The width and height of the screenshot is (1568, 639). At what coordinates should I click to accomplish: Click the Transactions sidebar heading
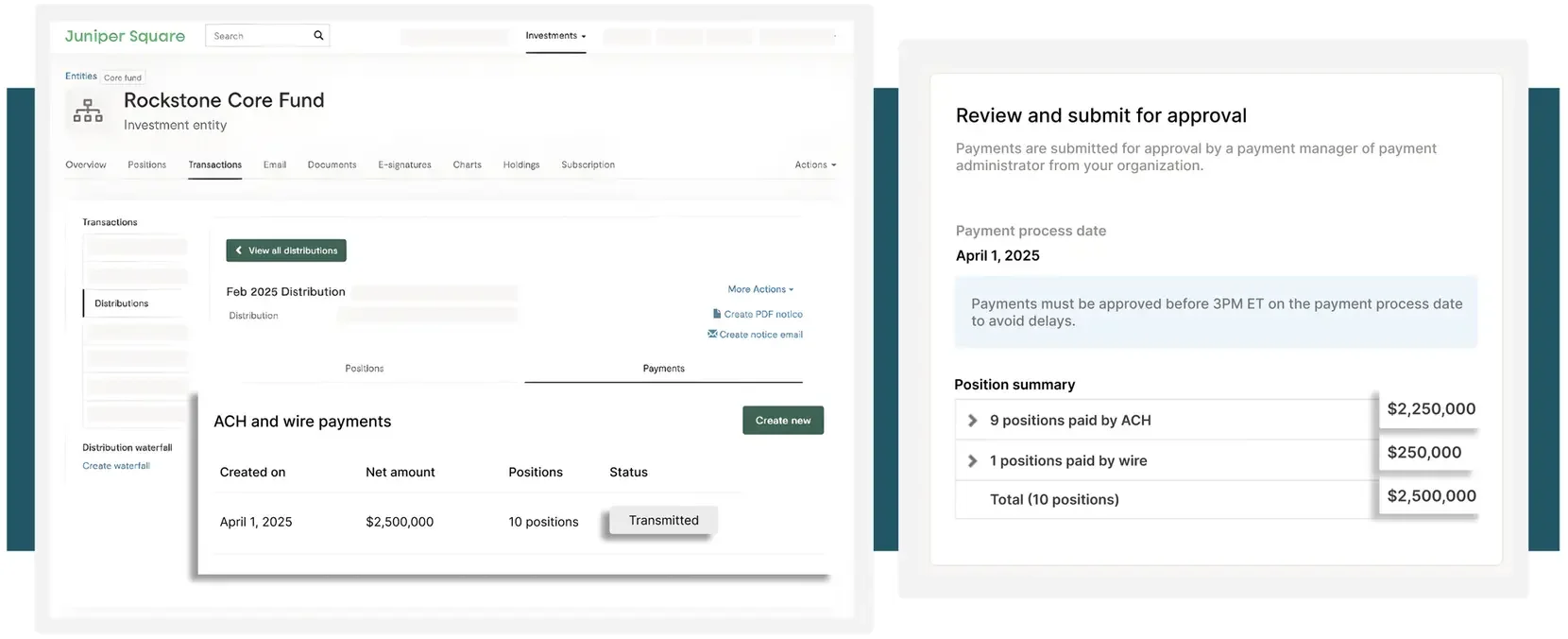(110, 222)
